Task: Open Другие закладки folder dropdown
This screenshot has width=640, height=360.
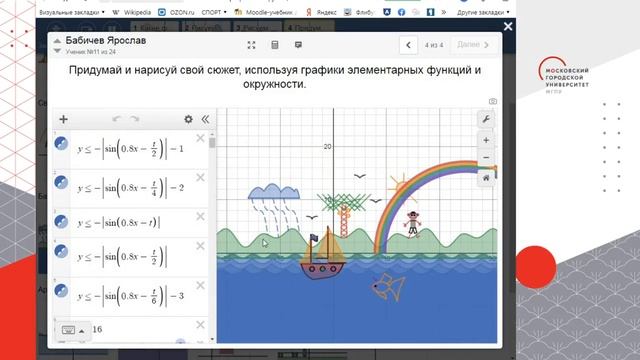Action: coord(483,12)
